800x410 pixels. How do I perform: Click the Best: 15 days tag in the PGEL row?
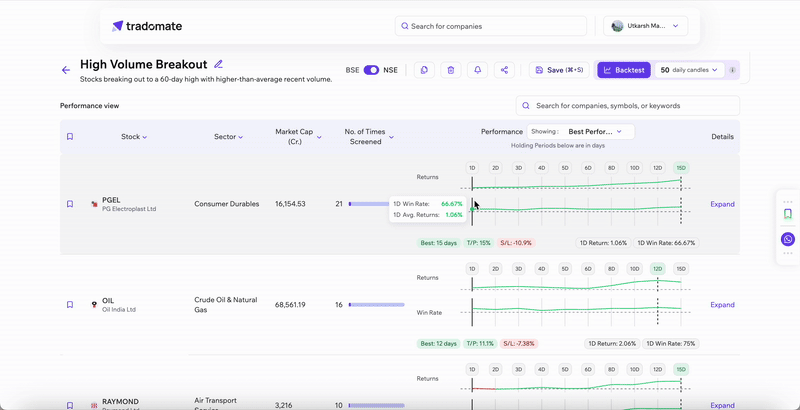click(439, 243)
